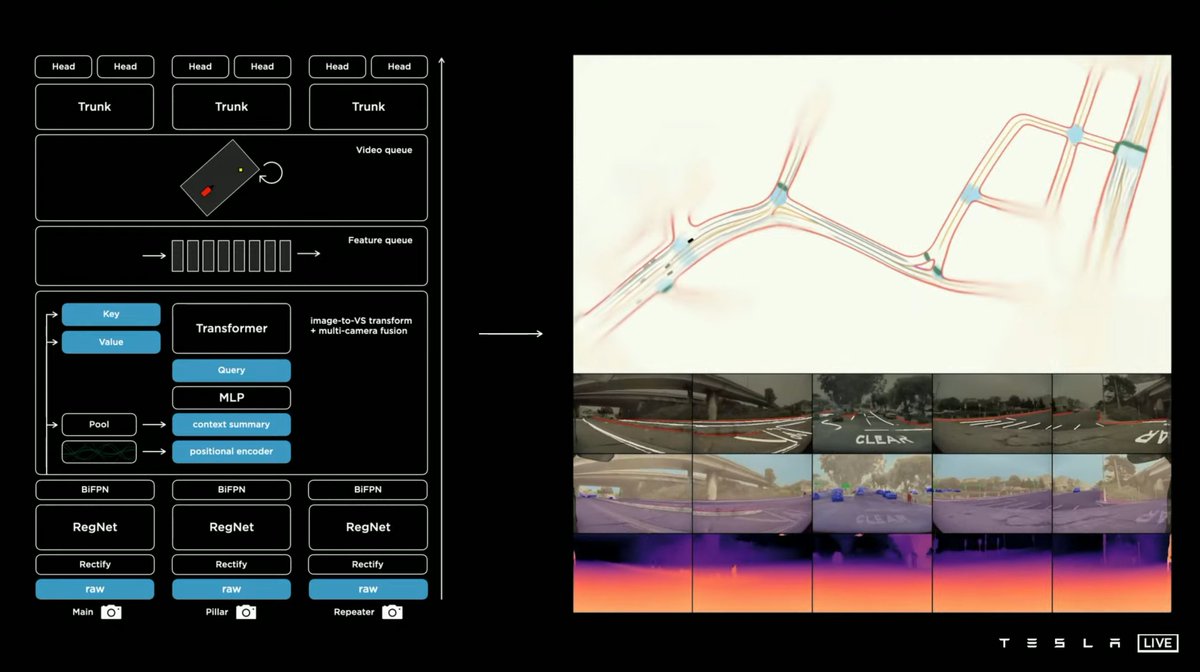The image size is (1200, 672).
Task: Click the arrow leaving the Feature queue cells
Action: click(x=309, y=254)
